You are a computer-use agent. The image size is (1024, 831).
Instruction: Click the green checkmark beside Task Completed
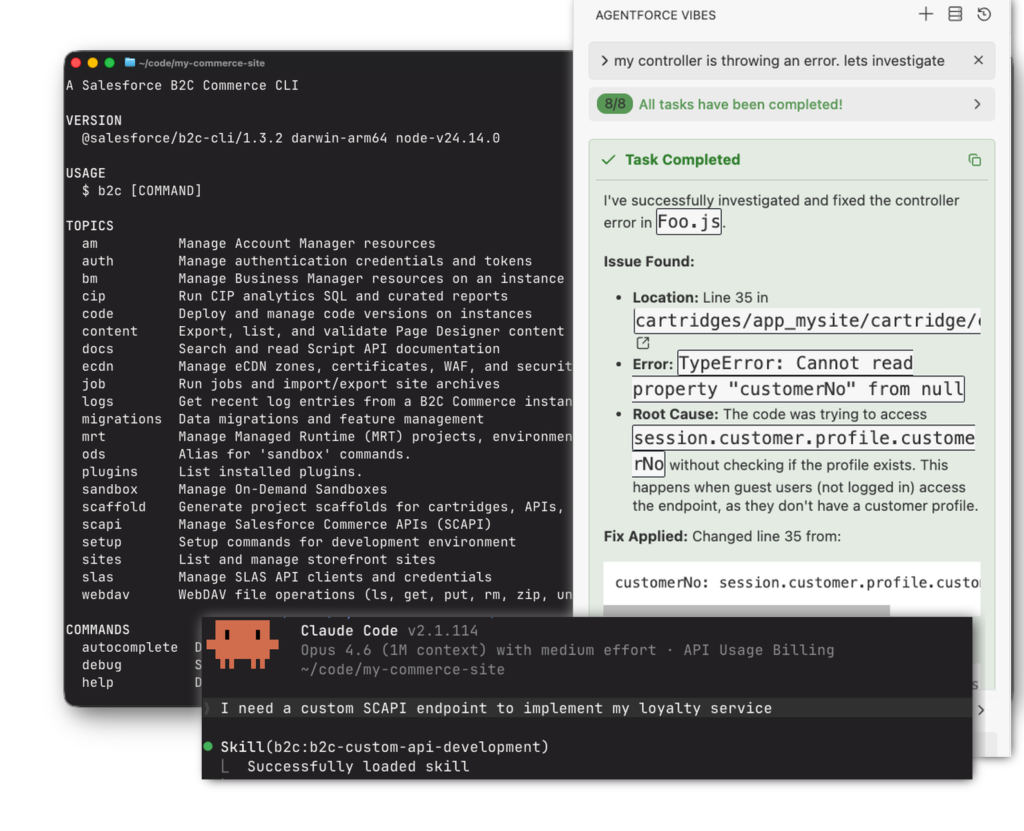pyautogui.click(x=608, y=160)
